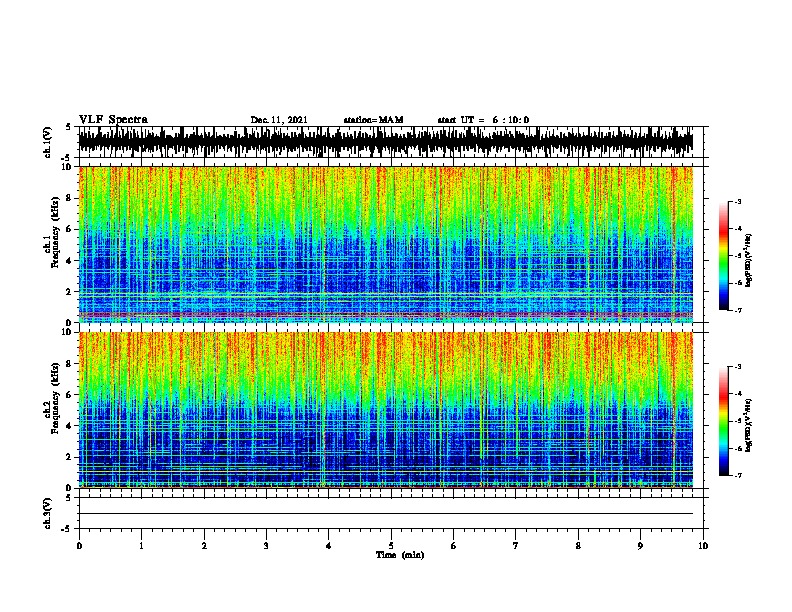Click the "station=MAM" header label
Image resolution: width=792 pixels, height=612 pixels.
[x=373, y=120]
